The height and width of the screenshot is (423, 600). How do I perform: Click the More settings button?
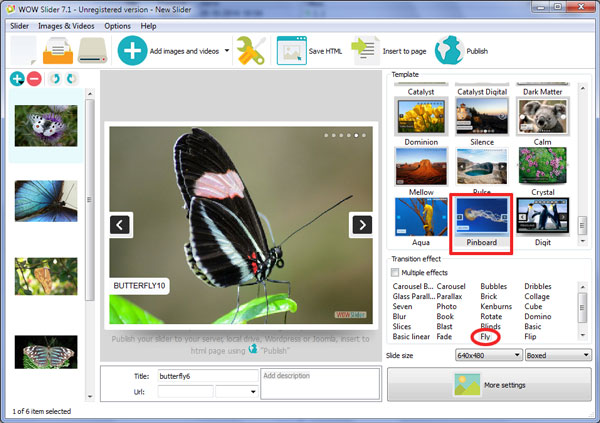pyautogui.click(x=489, y=385)
